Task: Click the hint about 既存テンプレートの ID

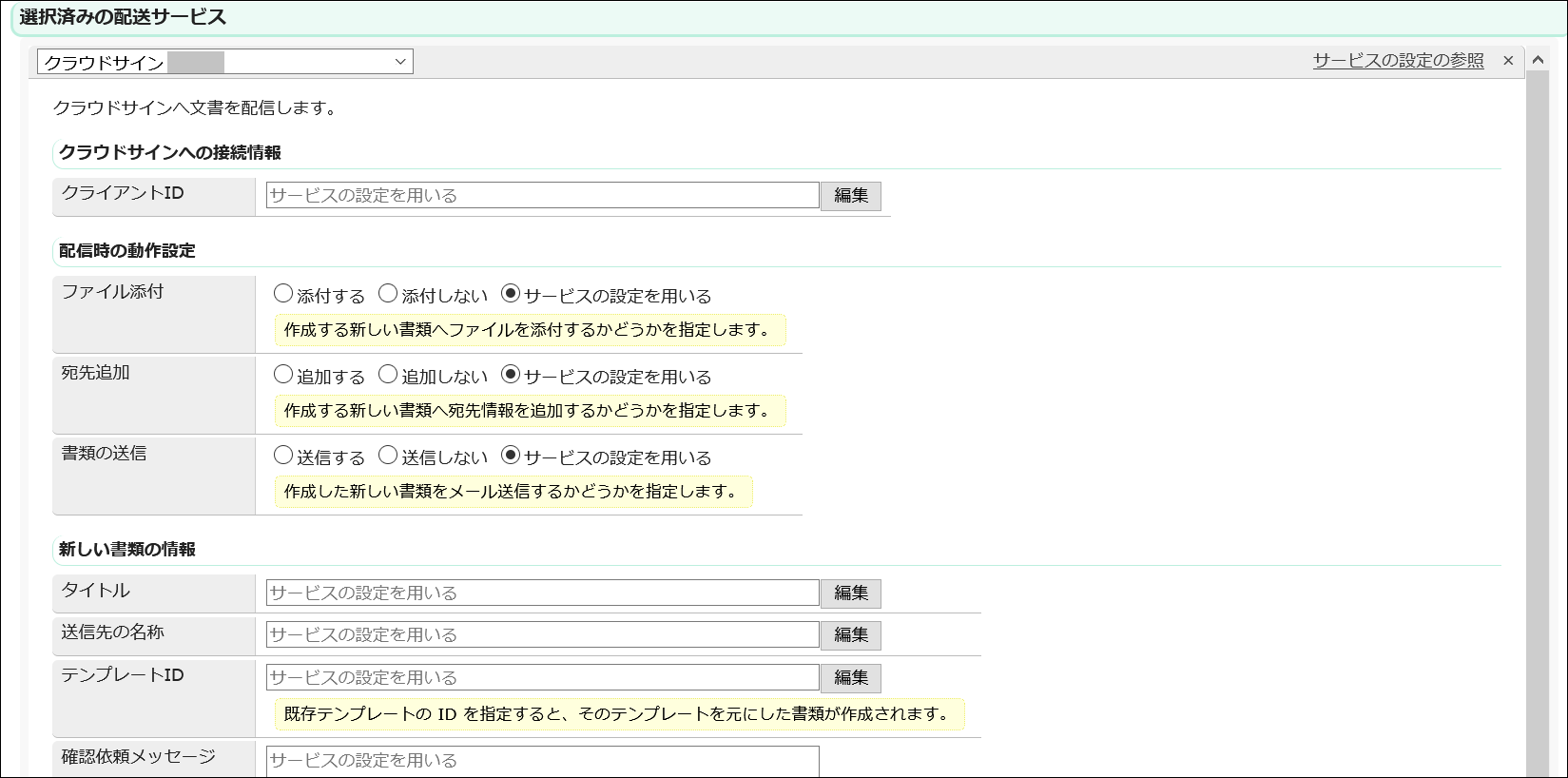Action: click(x=620, y=714)
